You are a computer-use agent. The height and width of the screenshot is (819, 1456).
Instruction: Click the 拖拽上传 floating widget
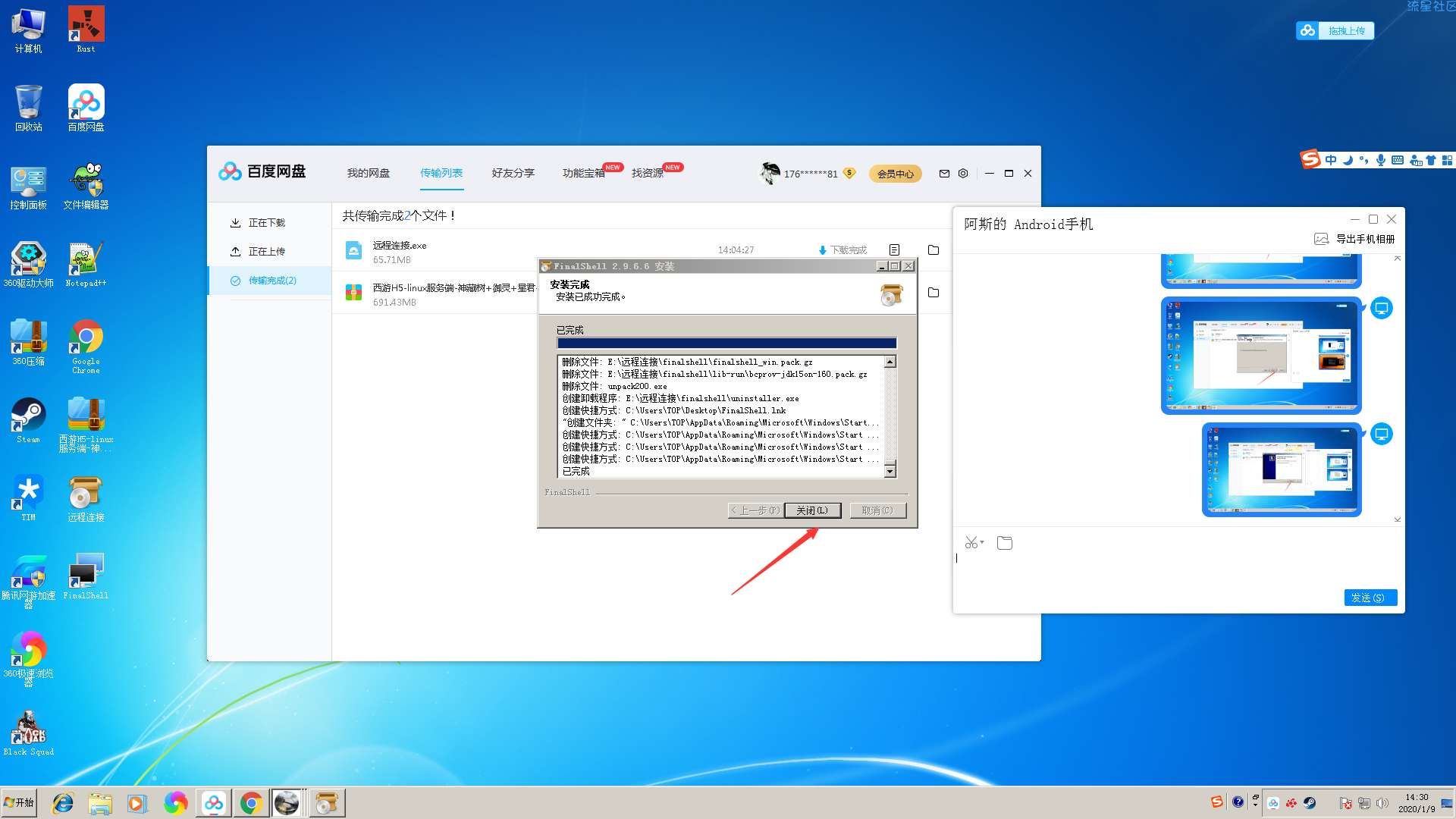pos(1335,30)
